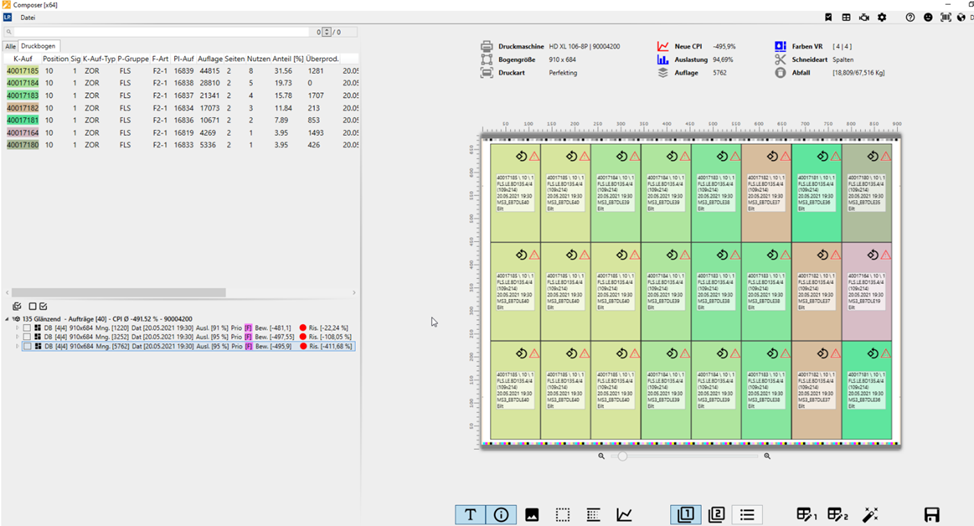
Task: Click the barcode scanner icon
Action: [x=946, y=17]
